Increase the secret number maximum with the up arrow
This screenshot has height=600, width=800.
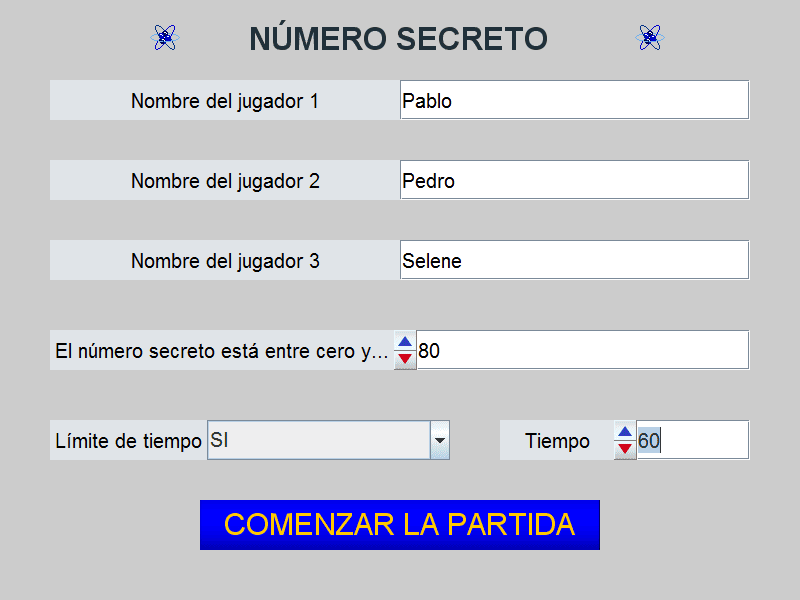pos(405,342)
